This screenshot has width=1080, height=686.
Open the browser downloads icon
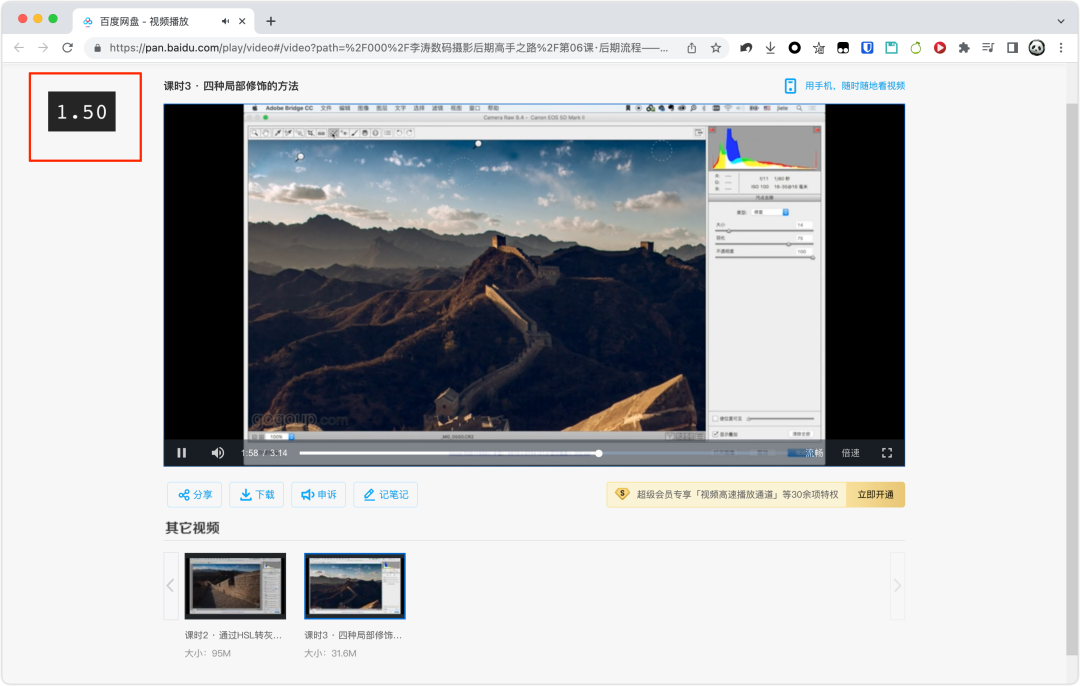coord(770,48)
